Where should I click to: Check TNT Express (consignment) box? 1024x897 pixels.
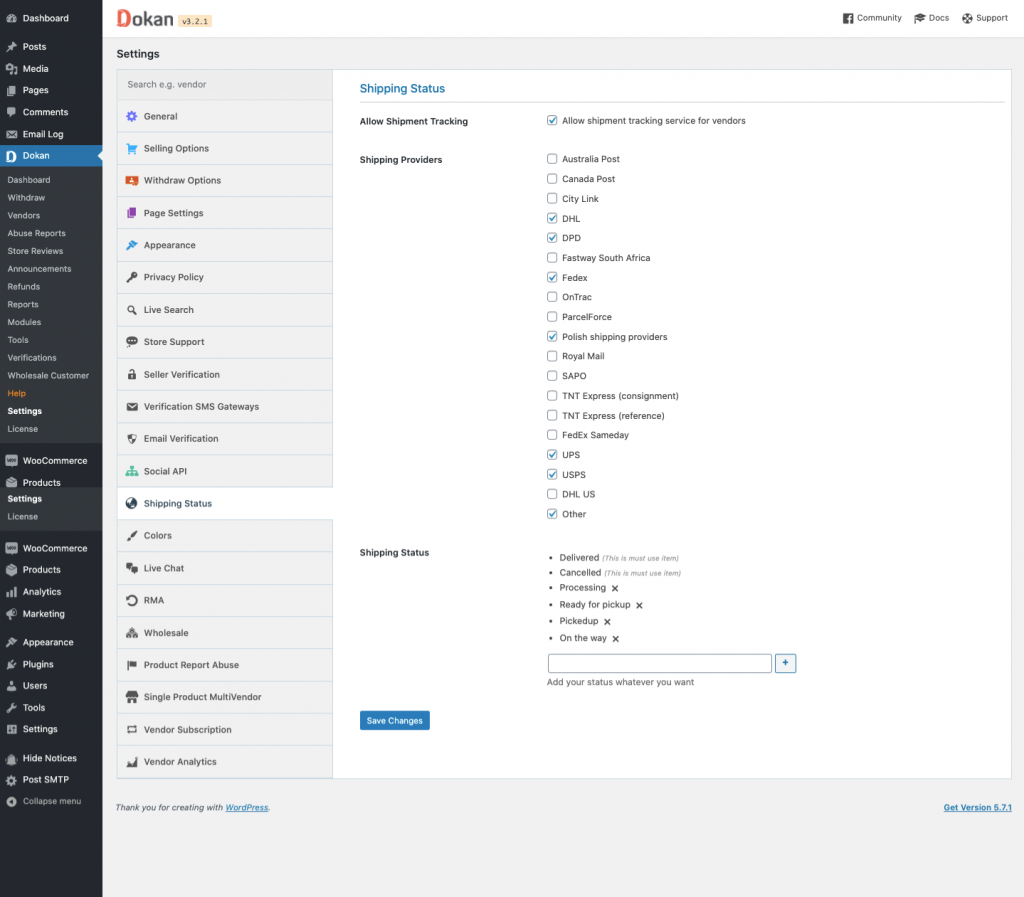tap(552, 396)
